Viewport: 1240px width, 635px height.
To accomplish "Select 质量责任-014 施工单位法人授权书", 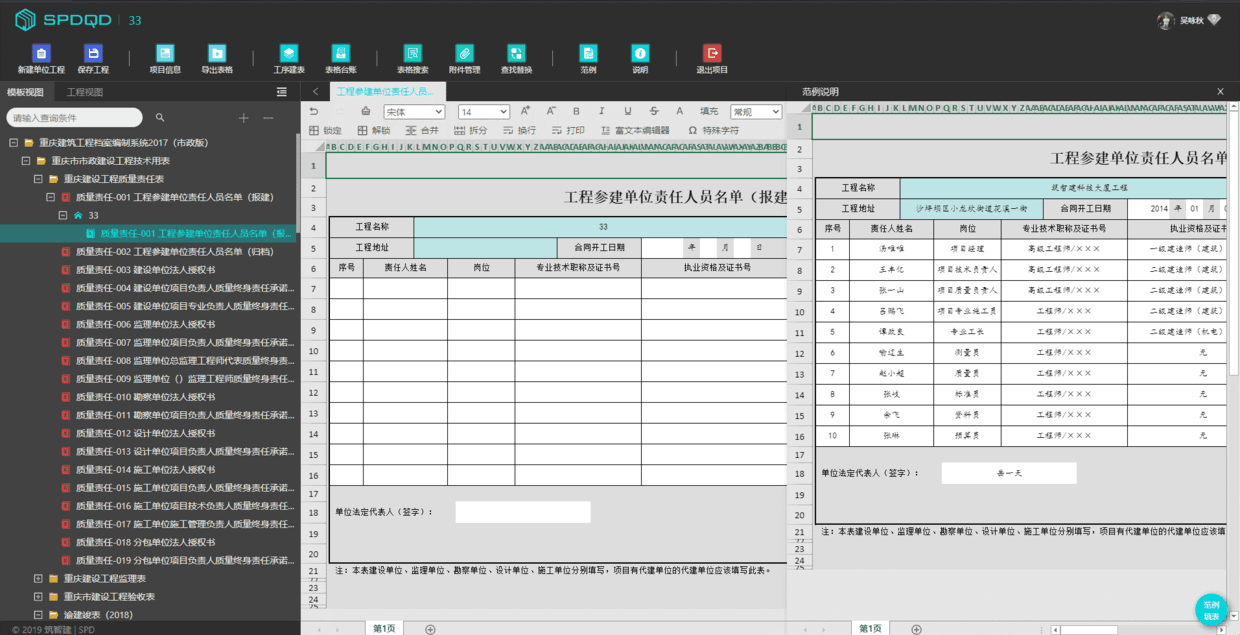I will tap(145, 469).
